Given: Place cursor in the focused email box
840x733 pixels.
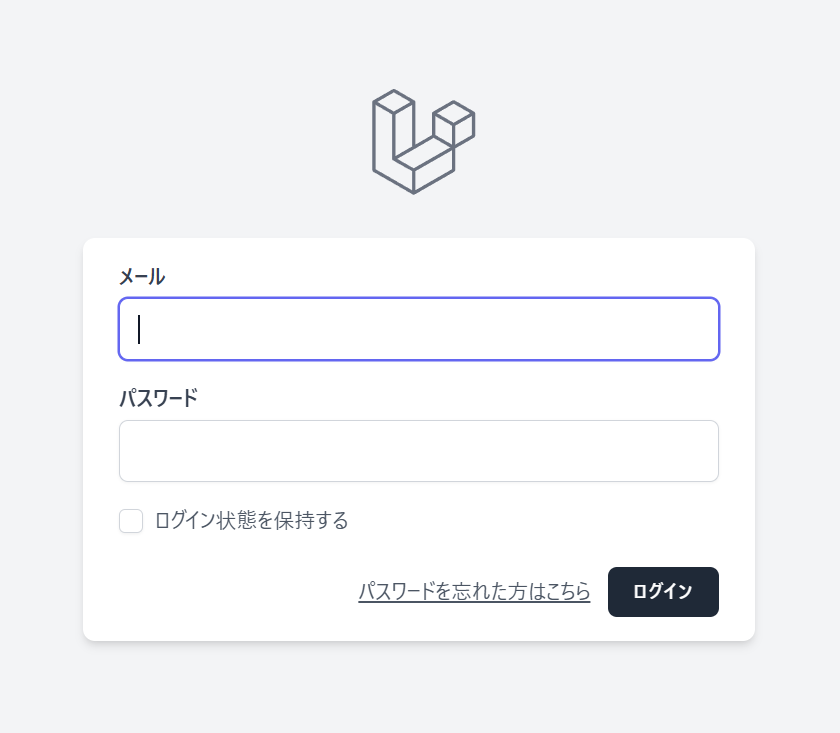Looking at the screenshot, I should tap(418, 329).
